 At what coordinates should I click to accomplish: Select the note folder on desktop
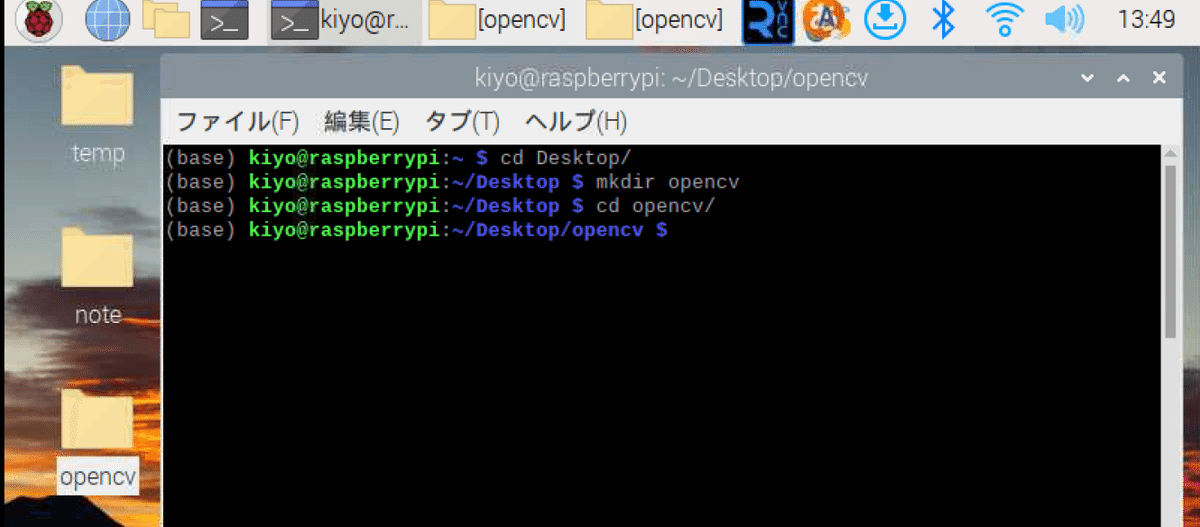97,260
